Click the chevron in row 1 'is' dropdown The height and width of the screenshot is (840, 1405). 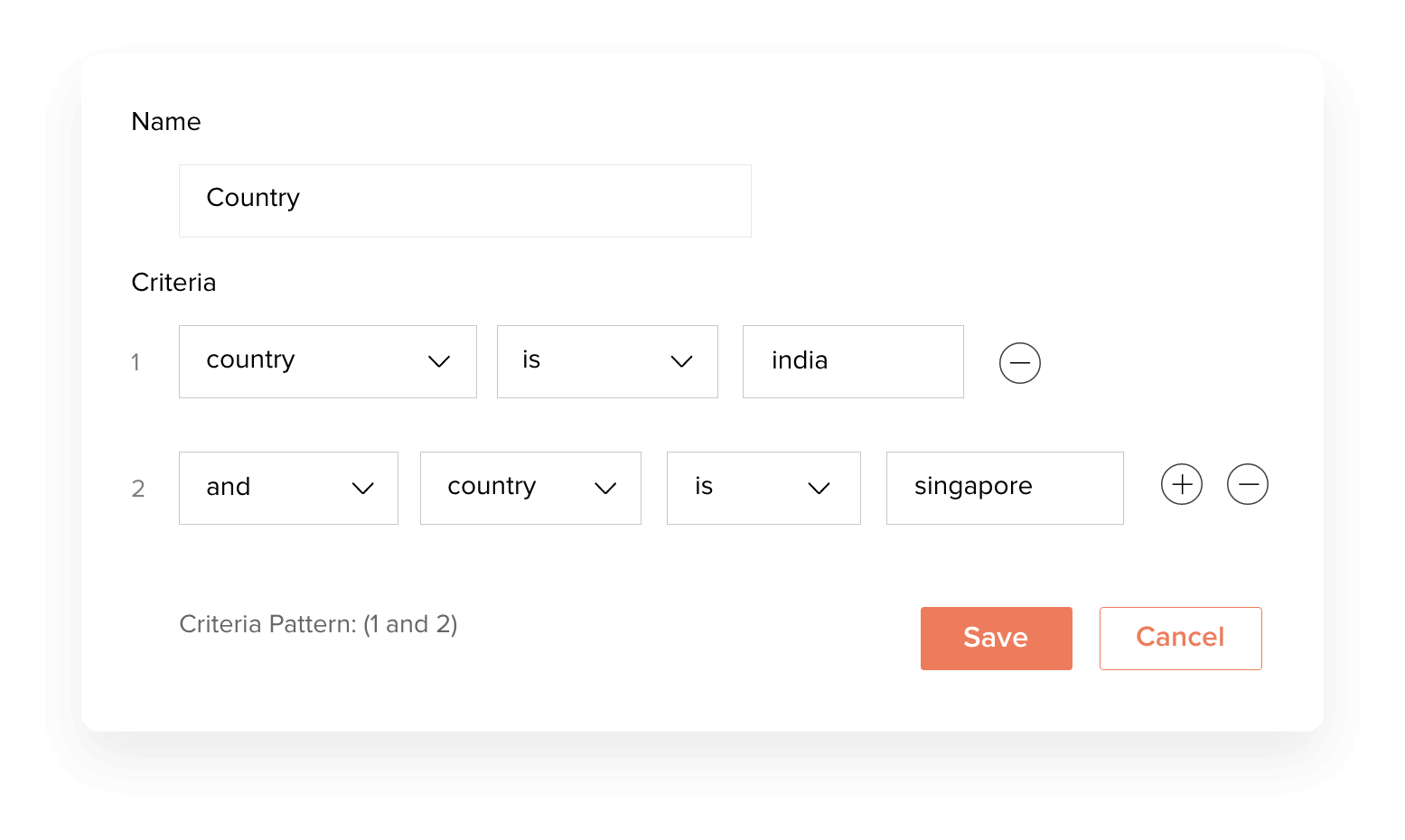coord(681,361)
